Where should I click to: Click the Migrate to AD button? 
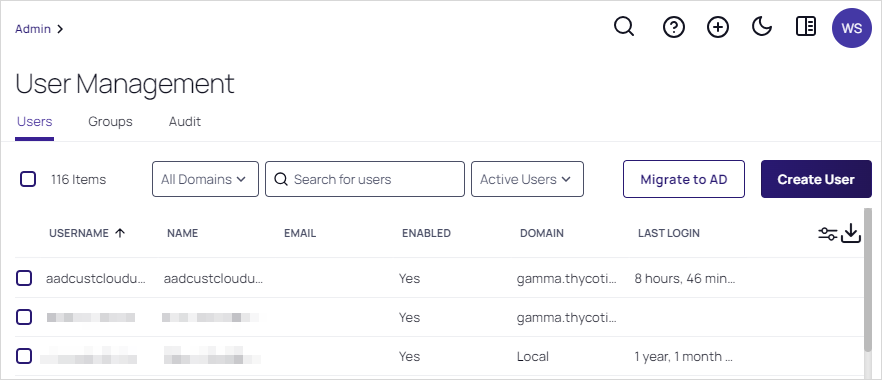click(x=683, y=179)
